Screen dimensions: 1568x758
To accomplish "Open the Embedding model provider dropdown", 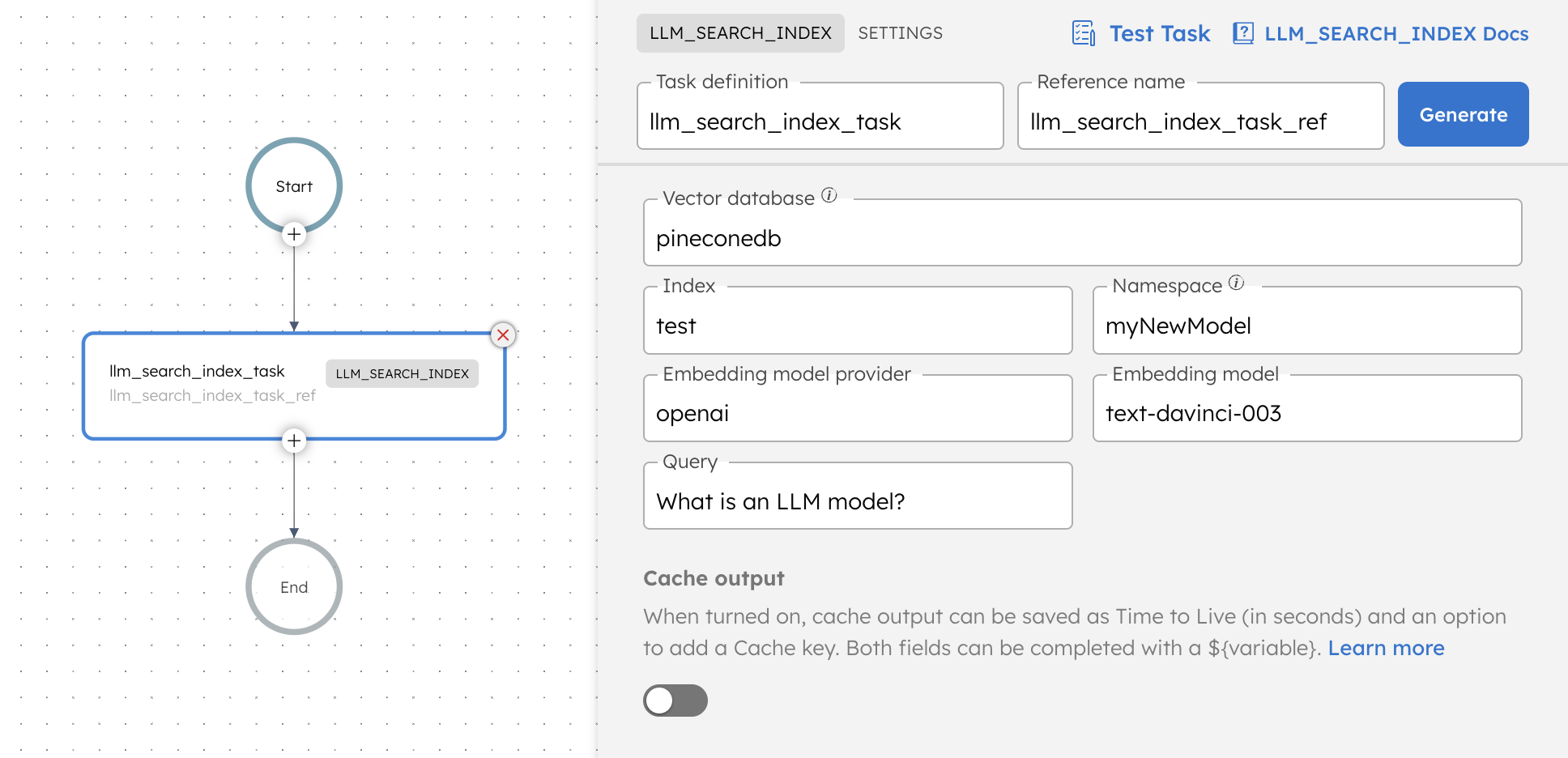I will click(x=858, y=408).
